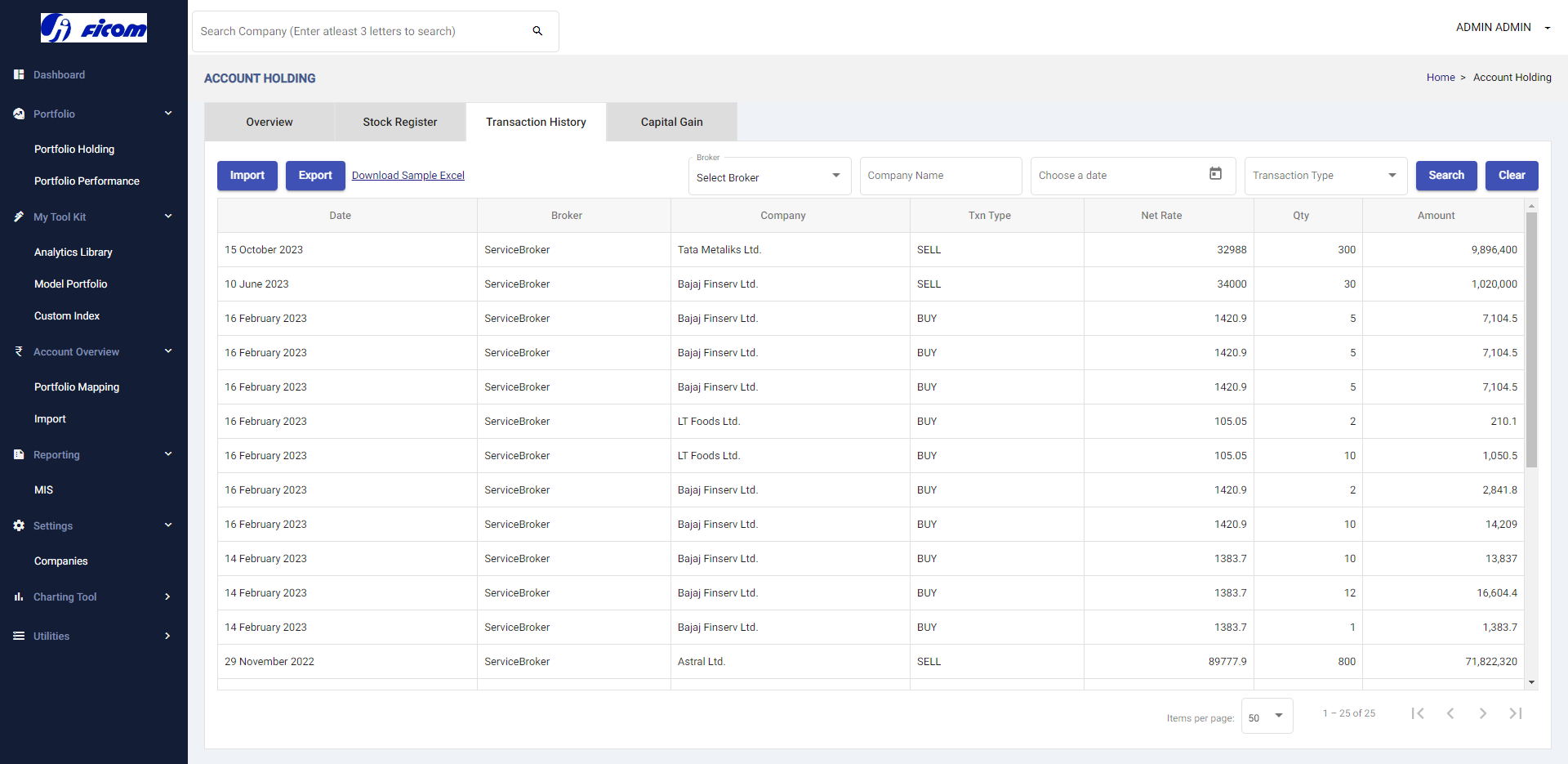1568x764 pixels.
Task: Collapse the Settings menu chevron
Action: [168, 525]
